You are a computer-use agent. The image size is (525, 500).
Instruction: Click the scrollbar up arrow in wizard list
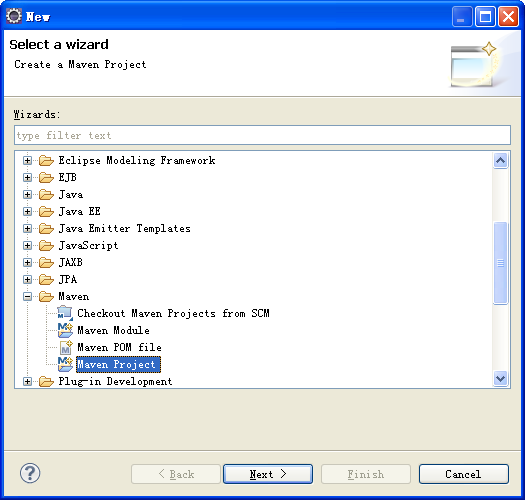tap(501, 161)
